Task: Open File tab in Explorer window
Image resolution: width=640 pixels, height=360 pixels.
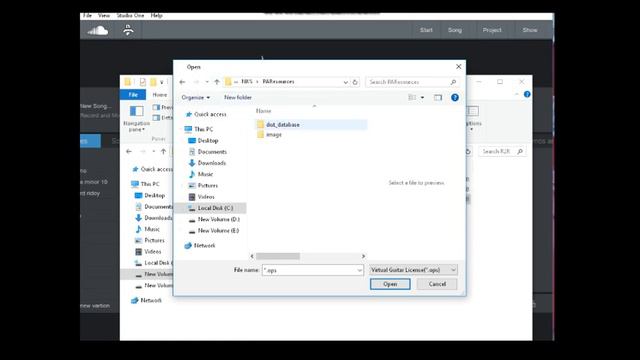Action: (x=133, y=95)
